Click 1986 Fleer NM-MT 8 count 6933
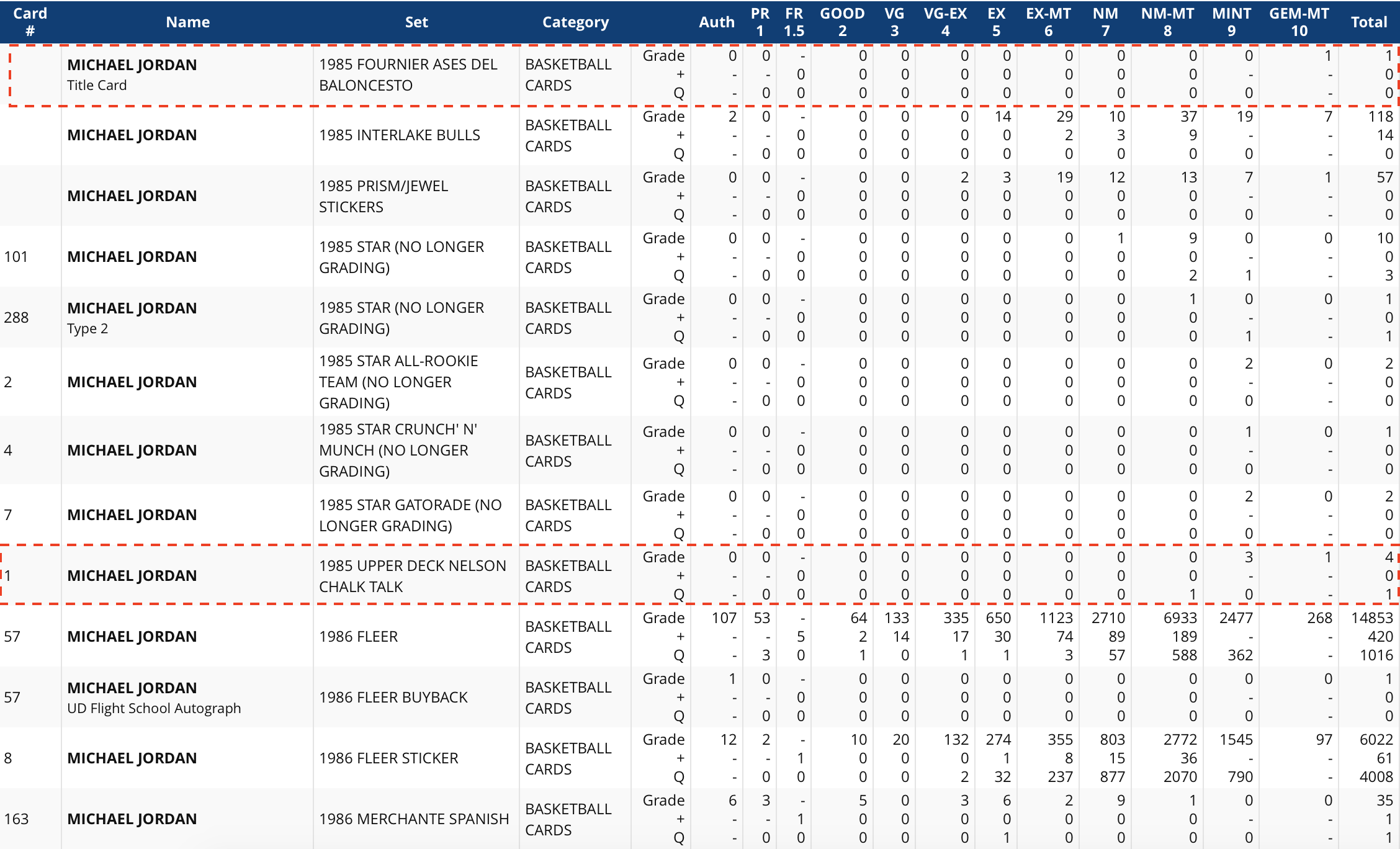The height and width of the screenshot is (849, 1400). (1180, 618)
